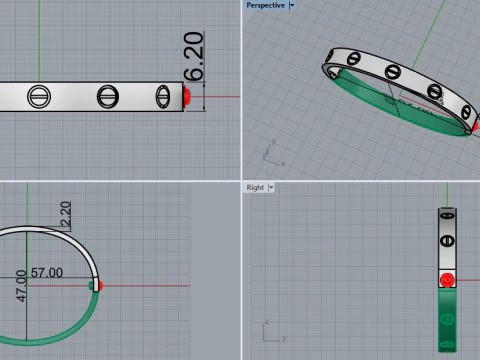Pick the screw motif nearest the red gem in top-left viewport
Viewport: 480px width, 360px height.
click(163, 97)
